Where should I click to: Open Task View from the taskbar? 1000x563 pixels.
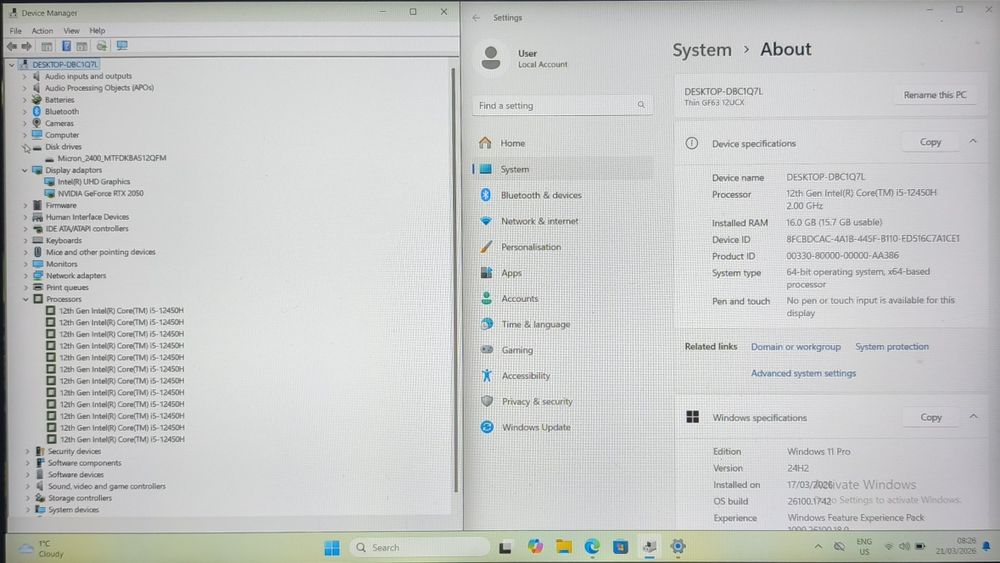pos(506,547)
